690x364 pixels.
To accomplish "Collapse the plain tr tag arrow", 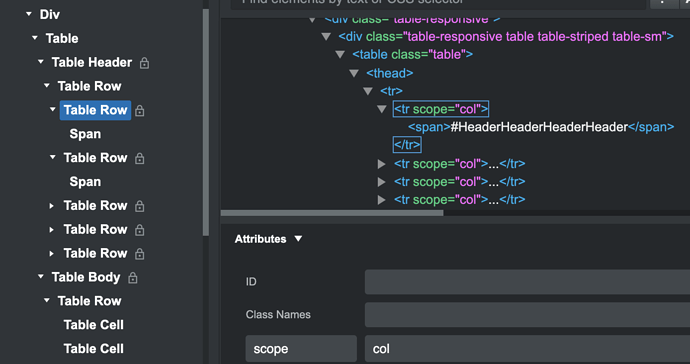I will pyautogui.click(x=368, y=91).
